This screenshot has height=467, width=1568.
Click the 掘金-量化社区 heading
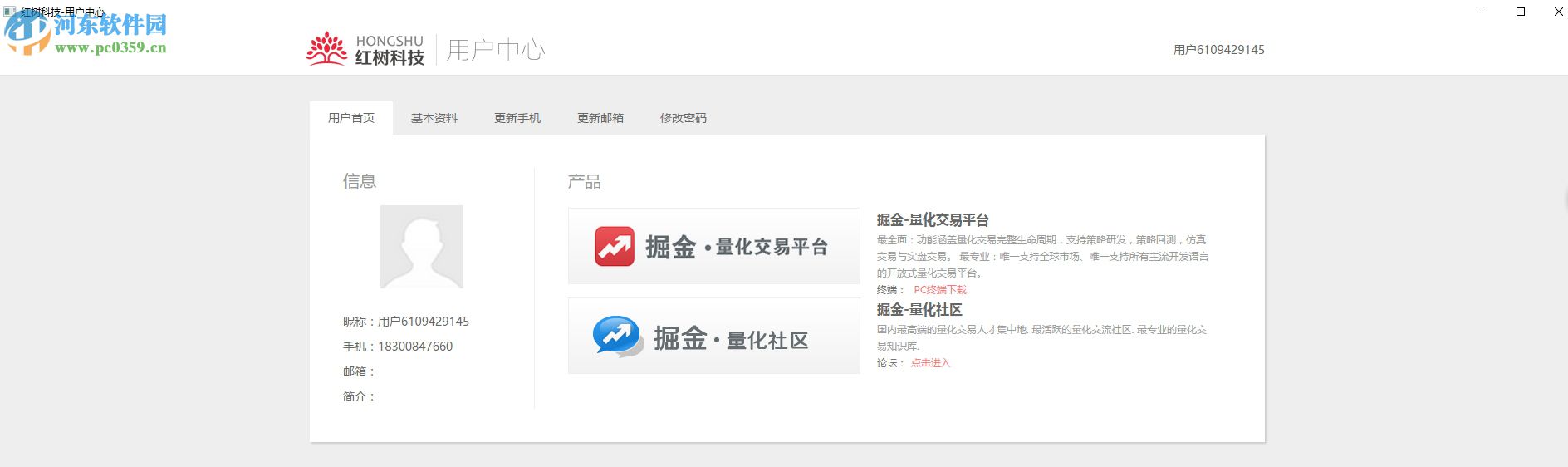(919, 310)
